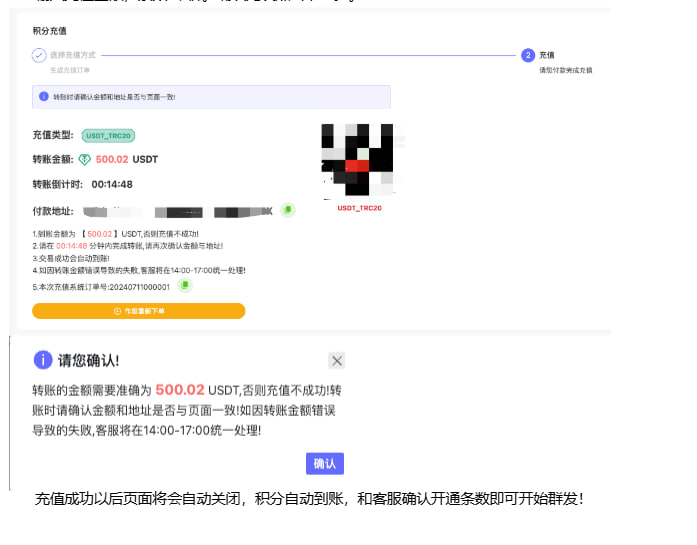This screenshot has width=697, height=545.
Task: Click the completed step one checkmark circle
Action: 39,55
